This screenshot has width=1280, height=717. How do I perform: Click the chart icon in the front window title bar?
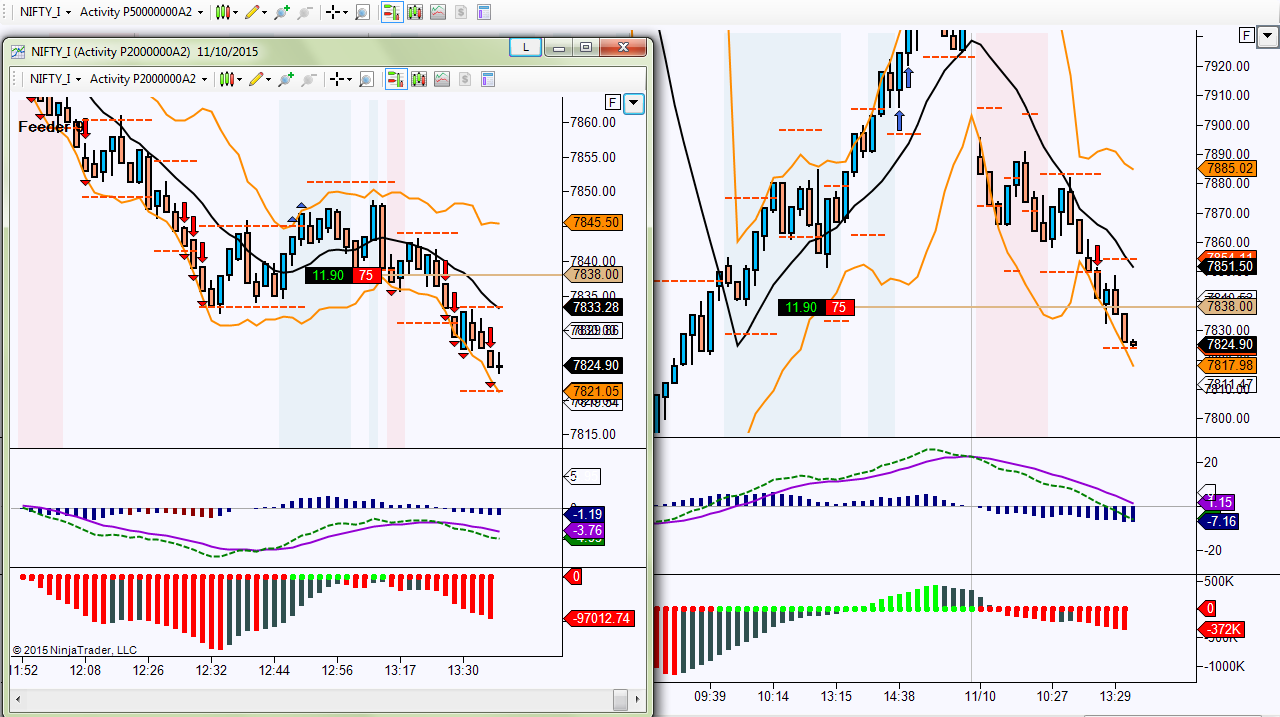[18, 50]
